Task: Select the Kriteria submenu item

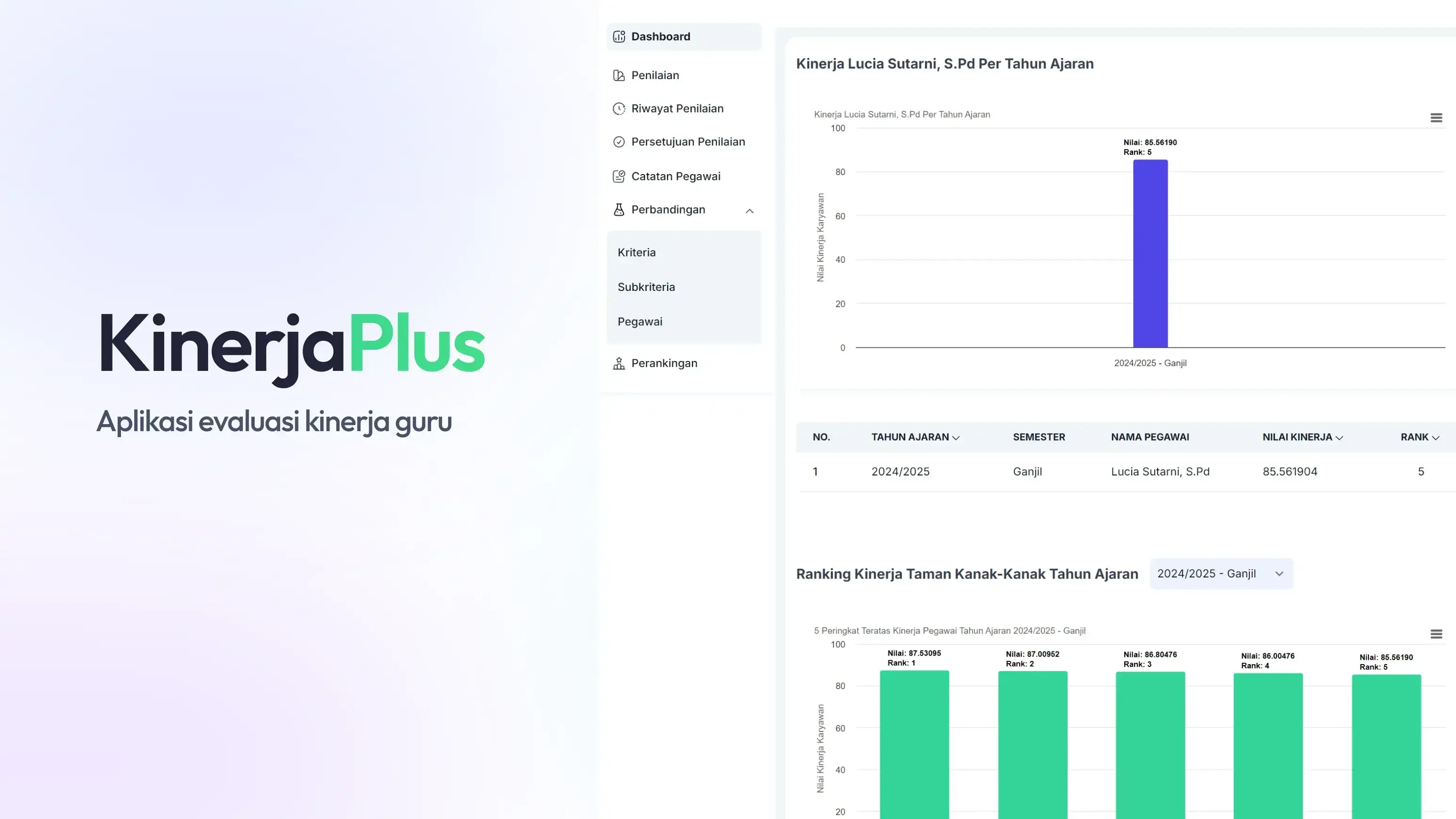Action: [636, 253]
